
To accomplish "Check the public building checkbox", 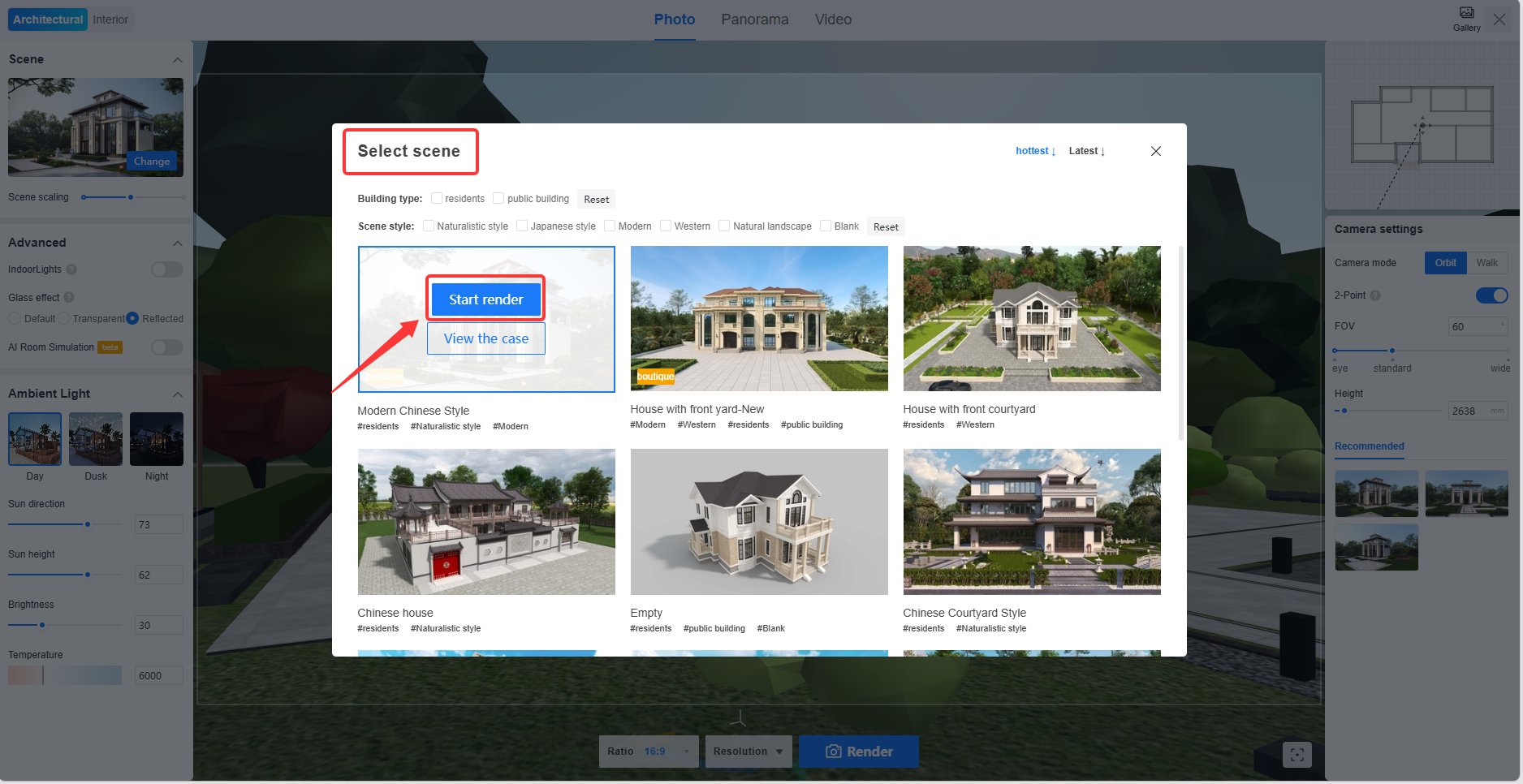I will point(498,198).
